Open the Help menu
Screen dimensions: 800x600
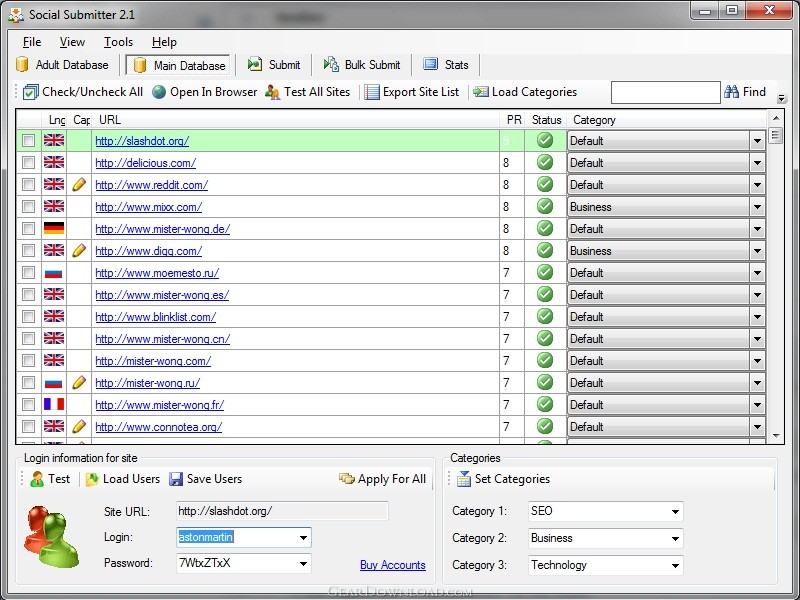tap(164, 42)
